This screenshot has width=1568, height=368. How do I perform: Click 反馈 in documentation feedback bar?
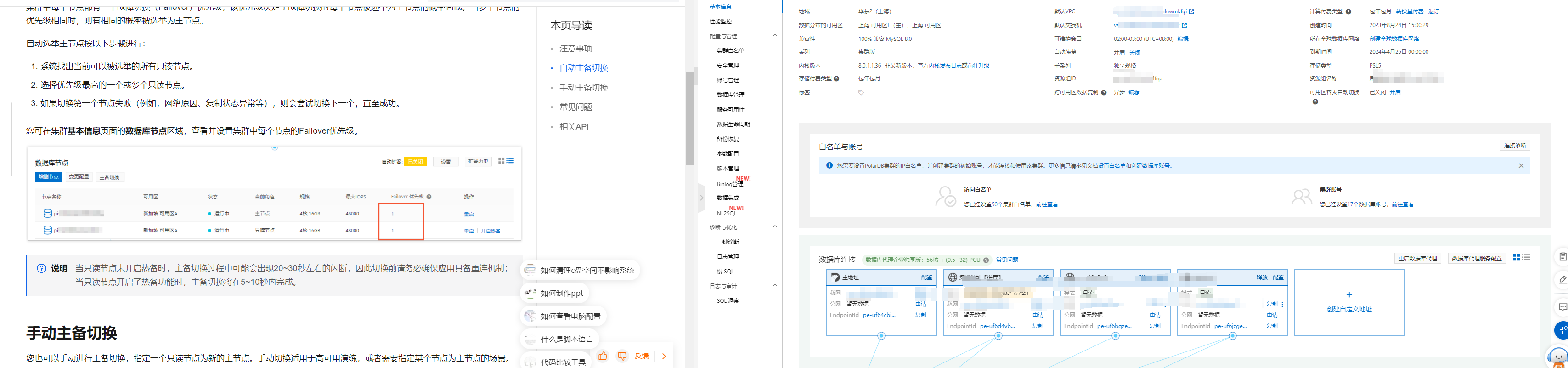click(642, 357)
